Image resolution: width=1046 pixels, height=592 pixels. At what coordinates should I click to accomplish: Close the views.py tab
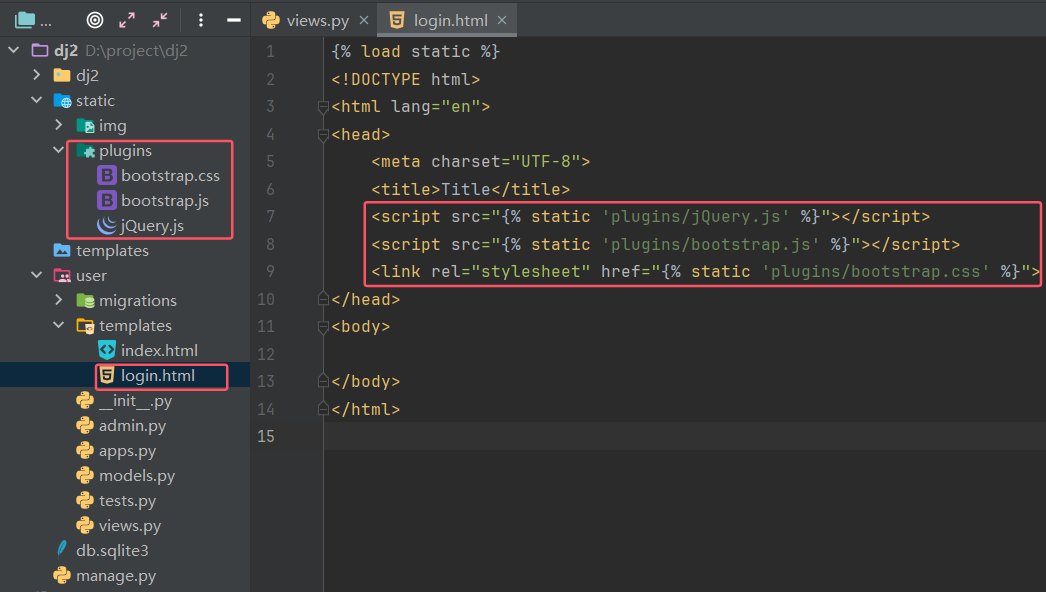click(x=364, y=21)
